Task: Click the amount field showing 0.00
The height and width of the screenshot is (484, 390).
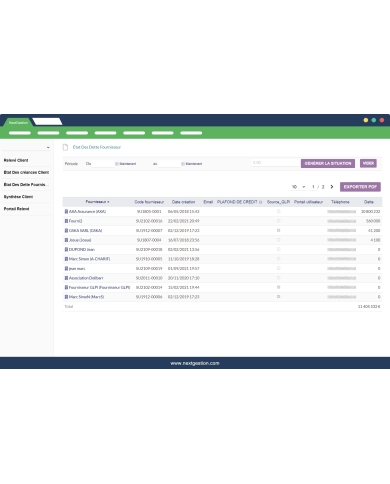Action: [275, 163]
